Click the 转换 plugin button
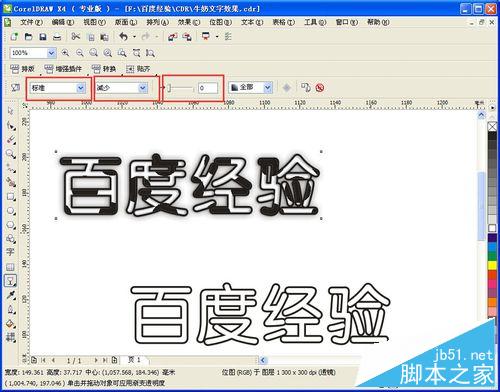 click(x=104, y=69)
